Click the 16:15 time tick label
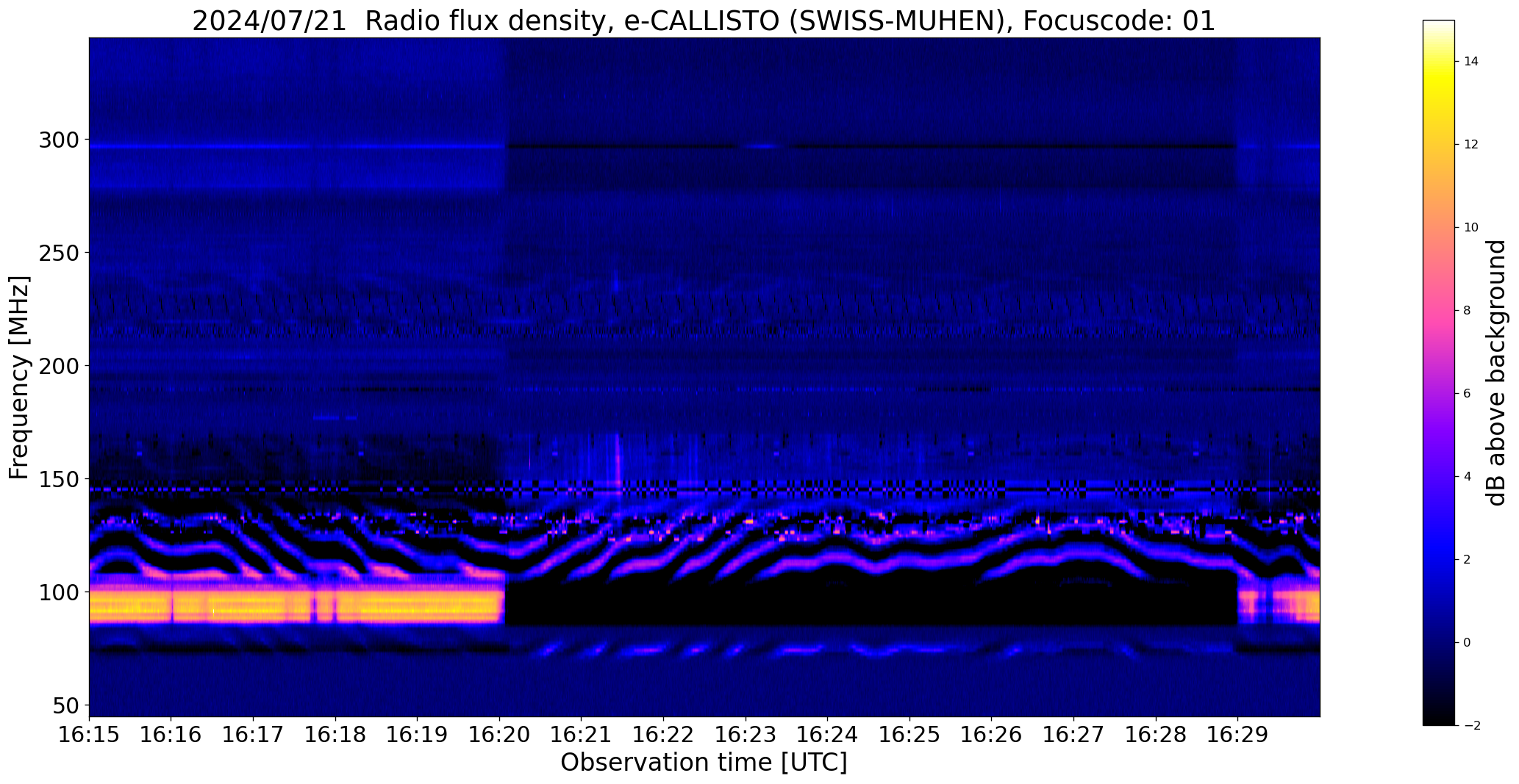This screenshot has width=1519, height=784. (89, 735)
